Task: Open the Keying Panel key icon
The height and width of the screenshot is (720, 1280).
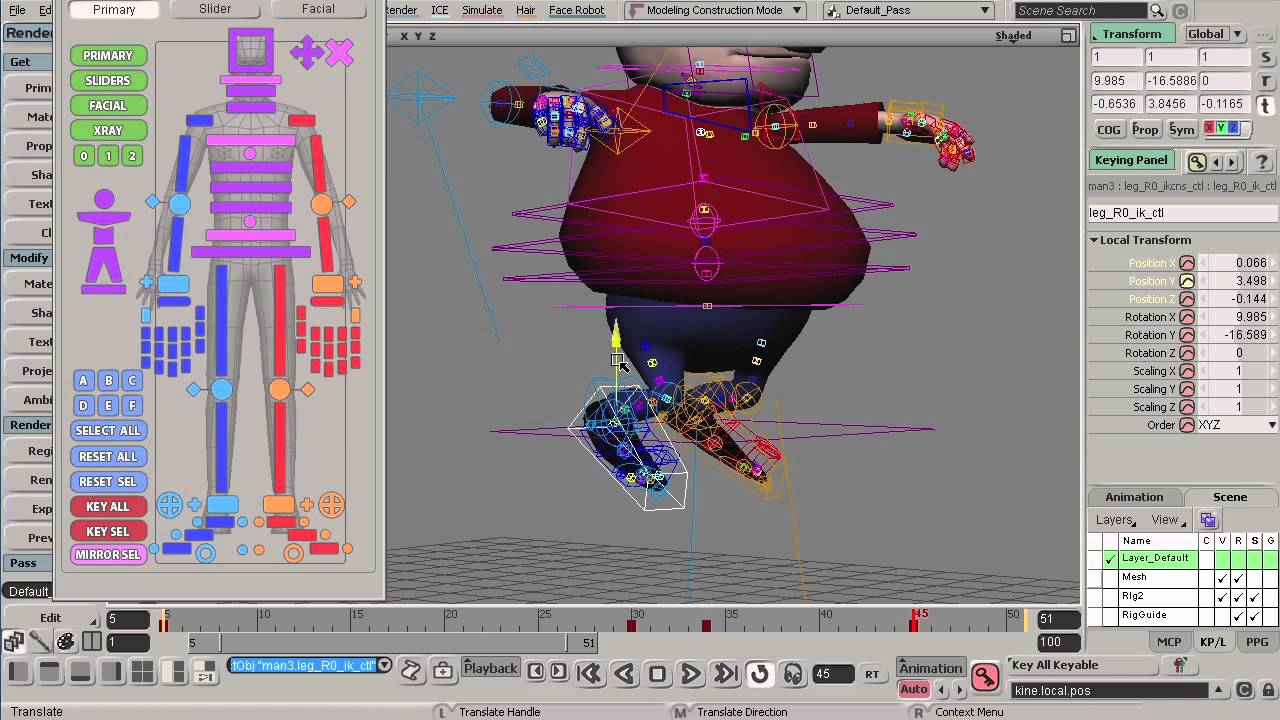Action: pyautogui.click(x=1196, y=161)
